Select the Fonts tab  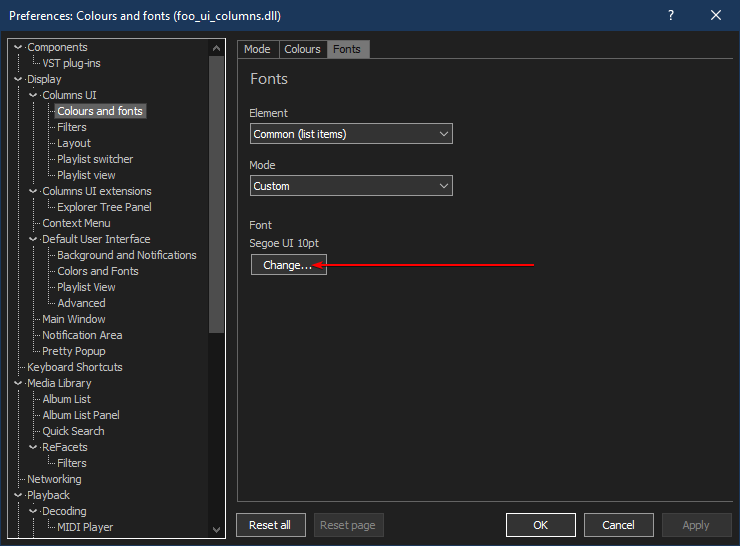[x=347, y=49]
